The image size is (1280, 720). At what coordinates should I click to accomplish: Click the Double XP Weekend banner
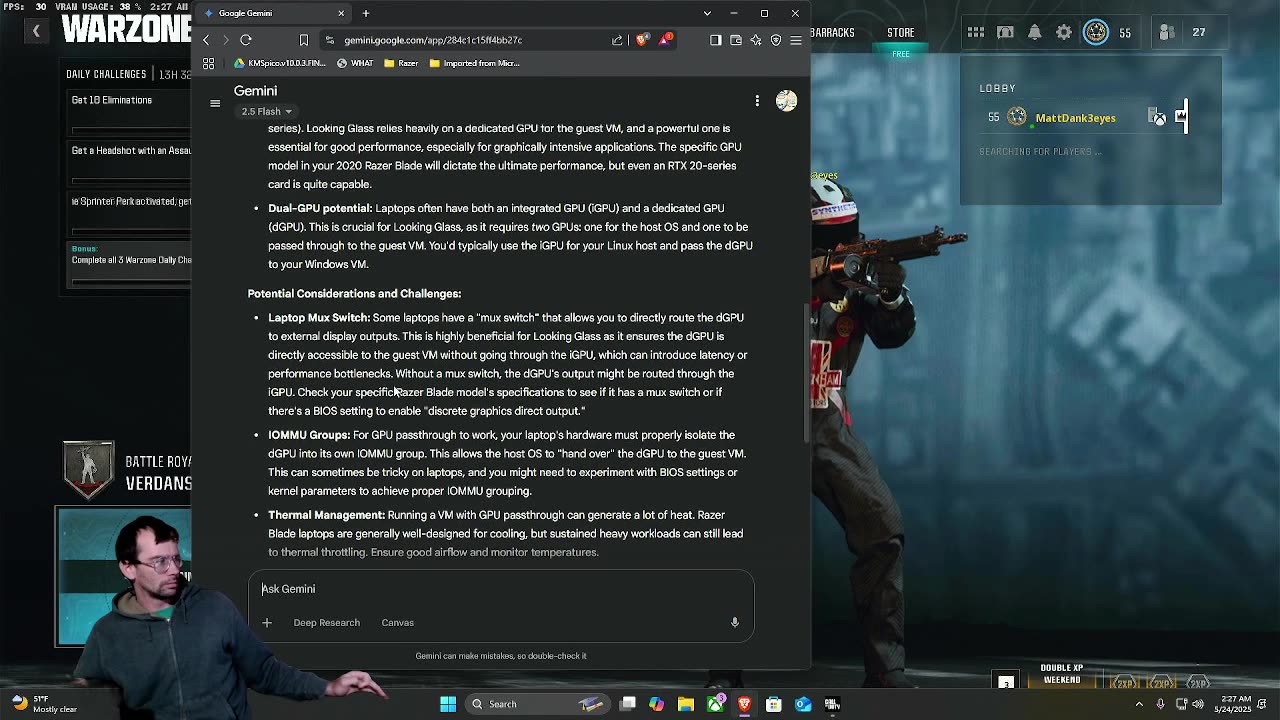point(1062,674)
